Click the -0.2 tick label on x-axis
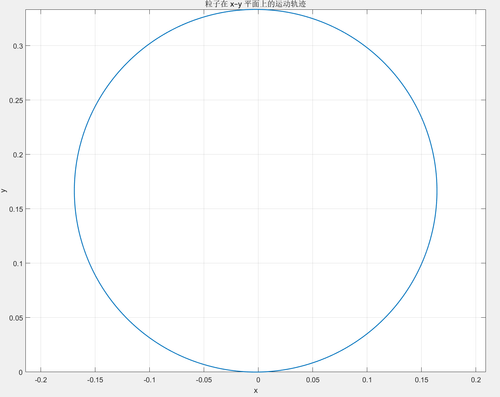Screen dimensions: 500x397 (x=41, y=380)
